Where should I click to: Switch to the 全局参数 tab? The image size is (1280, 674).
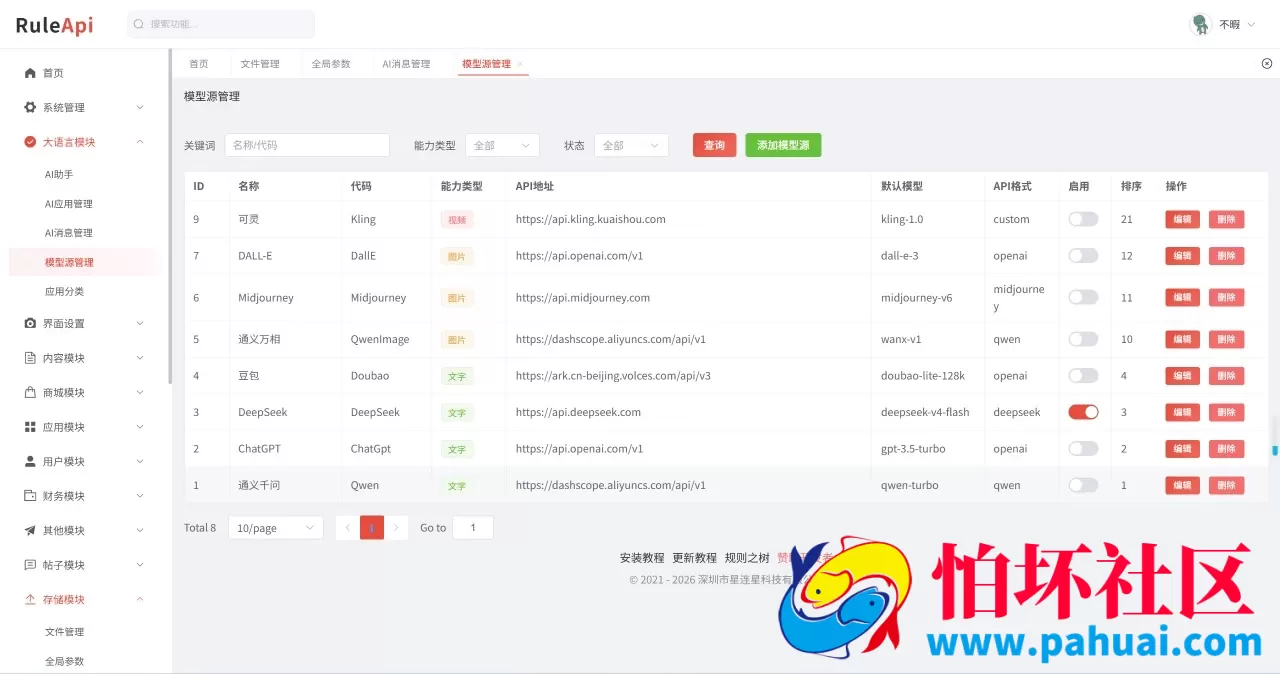point(331,64)
